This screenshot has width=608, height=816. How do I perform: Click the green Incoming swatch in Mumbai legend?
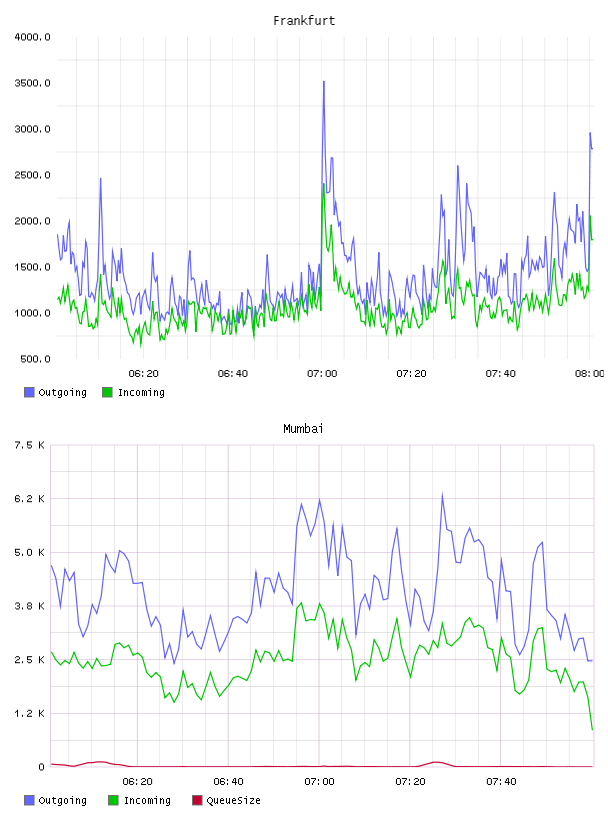point(113,800)
